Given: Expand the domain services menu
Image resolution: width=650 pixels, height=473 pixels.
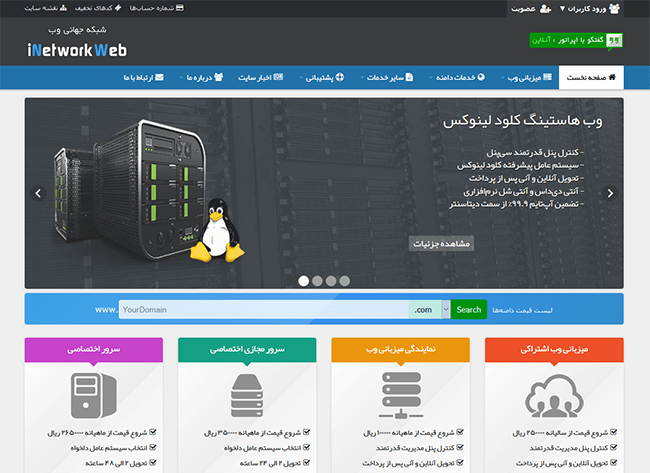Looking at the screenshot, I should pyautogui.click(x=431, y=78).
